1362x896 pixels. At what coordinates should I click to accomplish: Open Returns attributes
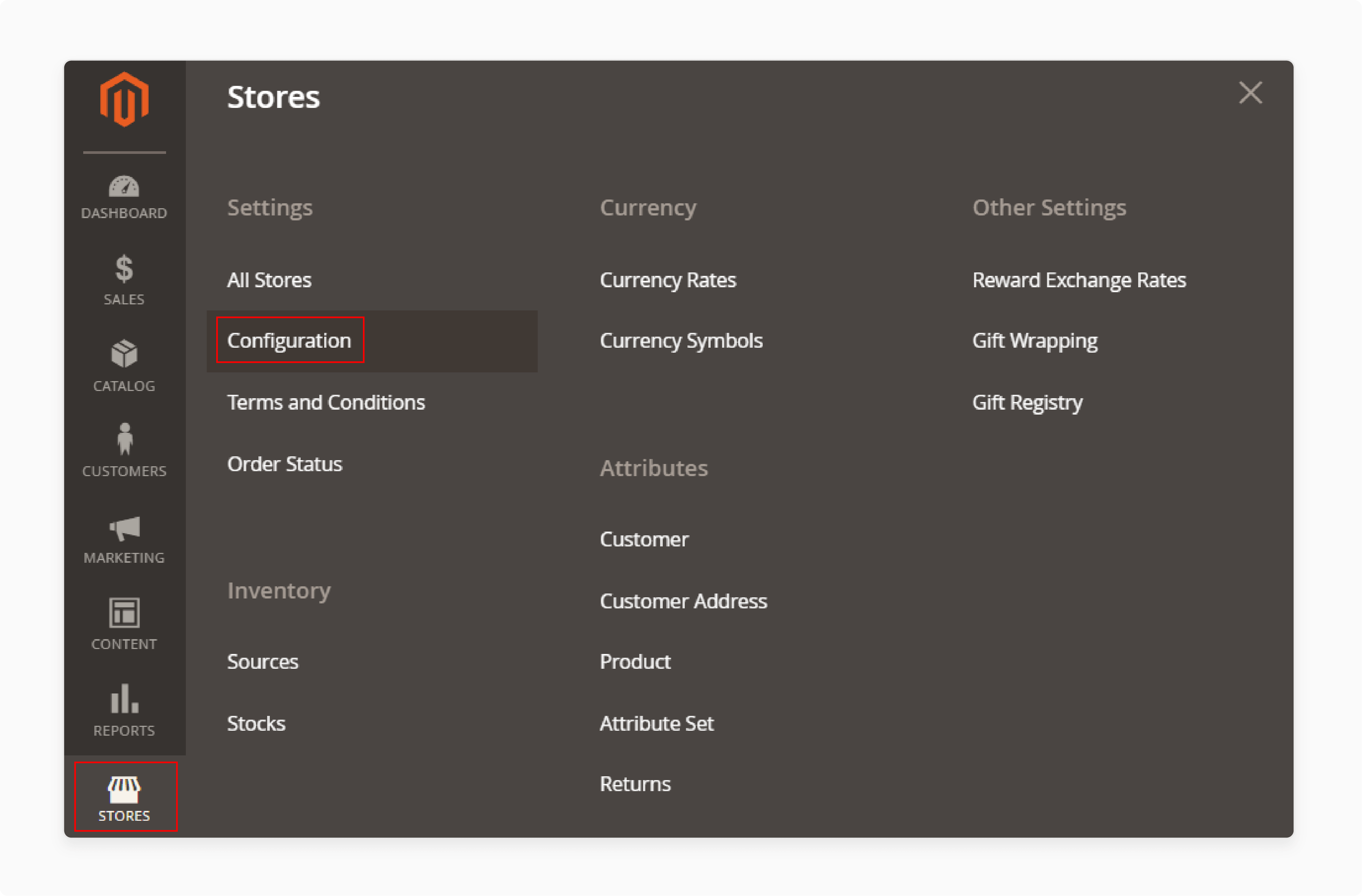[x=635, y=784]
